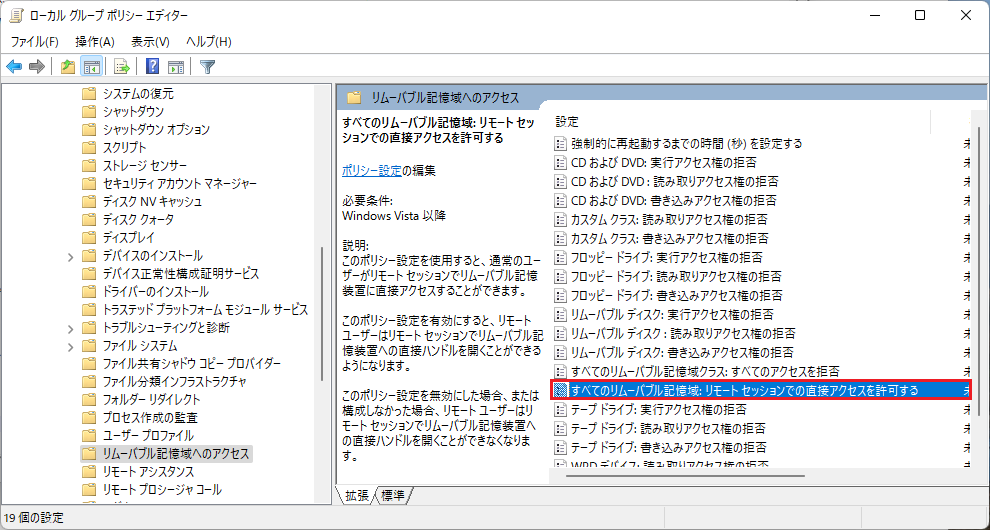Viewport: 990px width, 530px height.
Task: Click the Export list toolbar icon
Action: [121, 67]
